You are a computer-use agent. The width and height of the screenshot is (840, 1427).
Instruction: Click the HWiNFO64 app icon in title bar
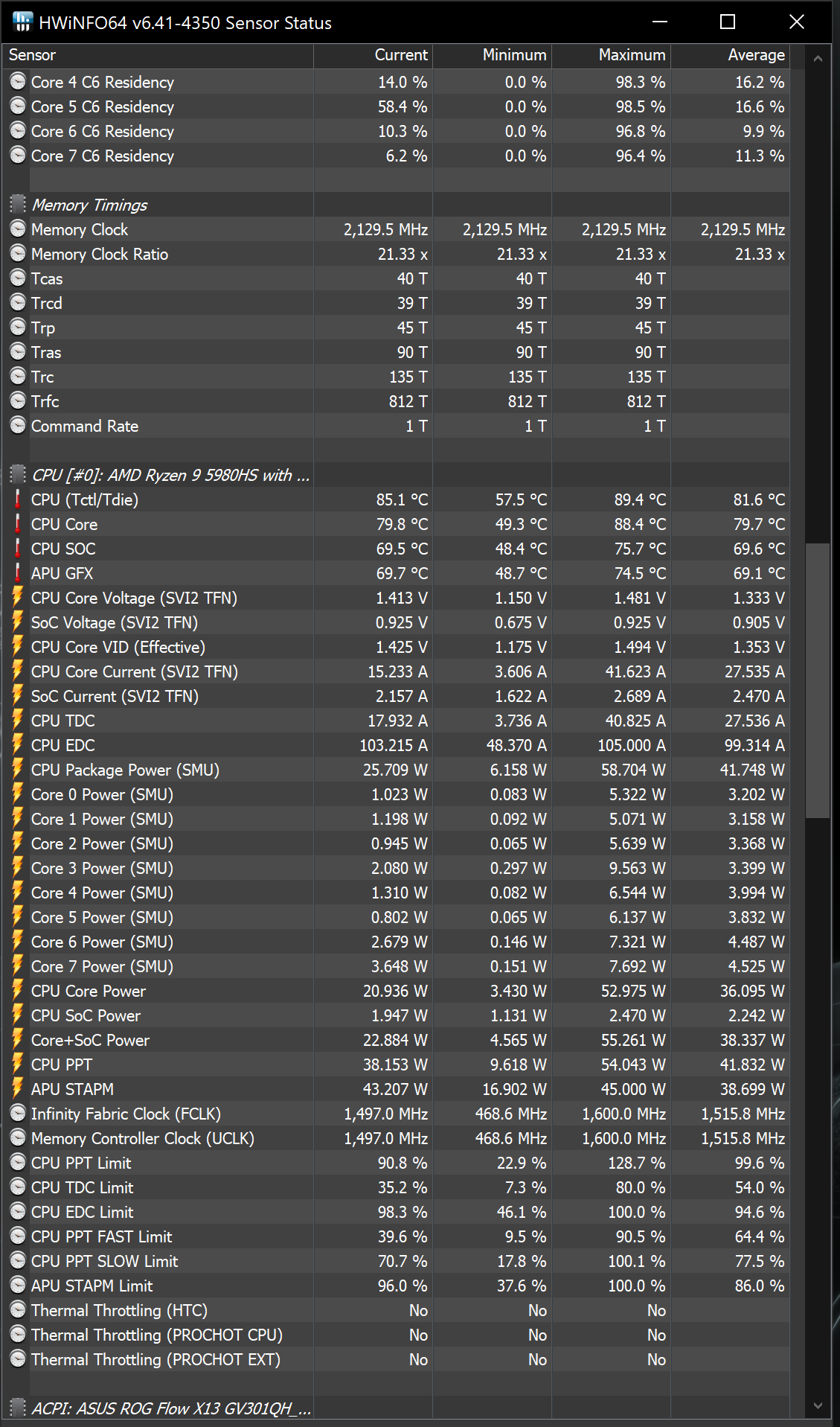coord(22,22)
